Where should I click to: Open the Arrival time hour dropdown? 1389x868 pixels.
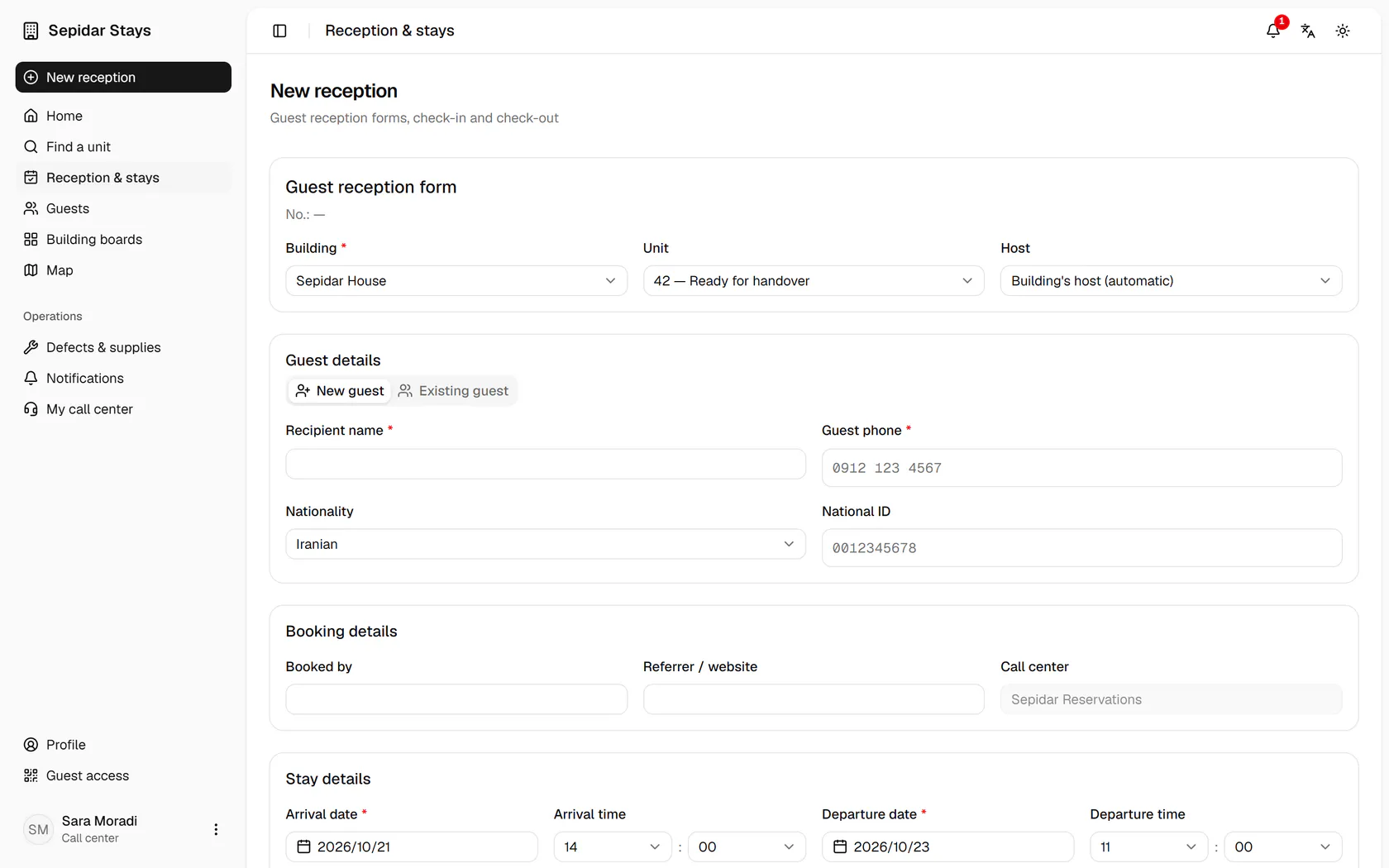[x=613, y=847]
